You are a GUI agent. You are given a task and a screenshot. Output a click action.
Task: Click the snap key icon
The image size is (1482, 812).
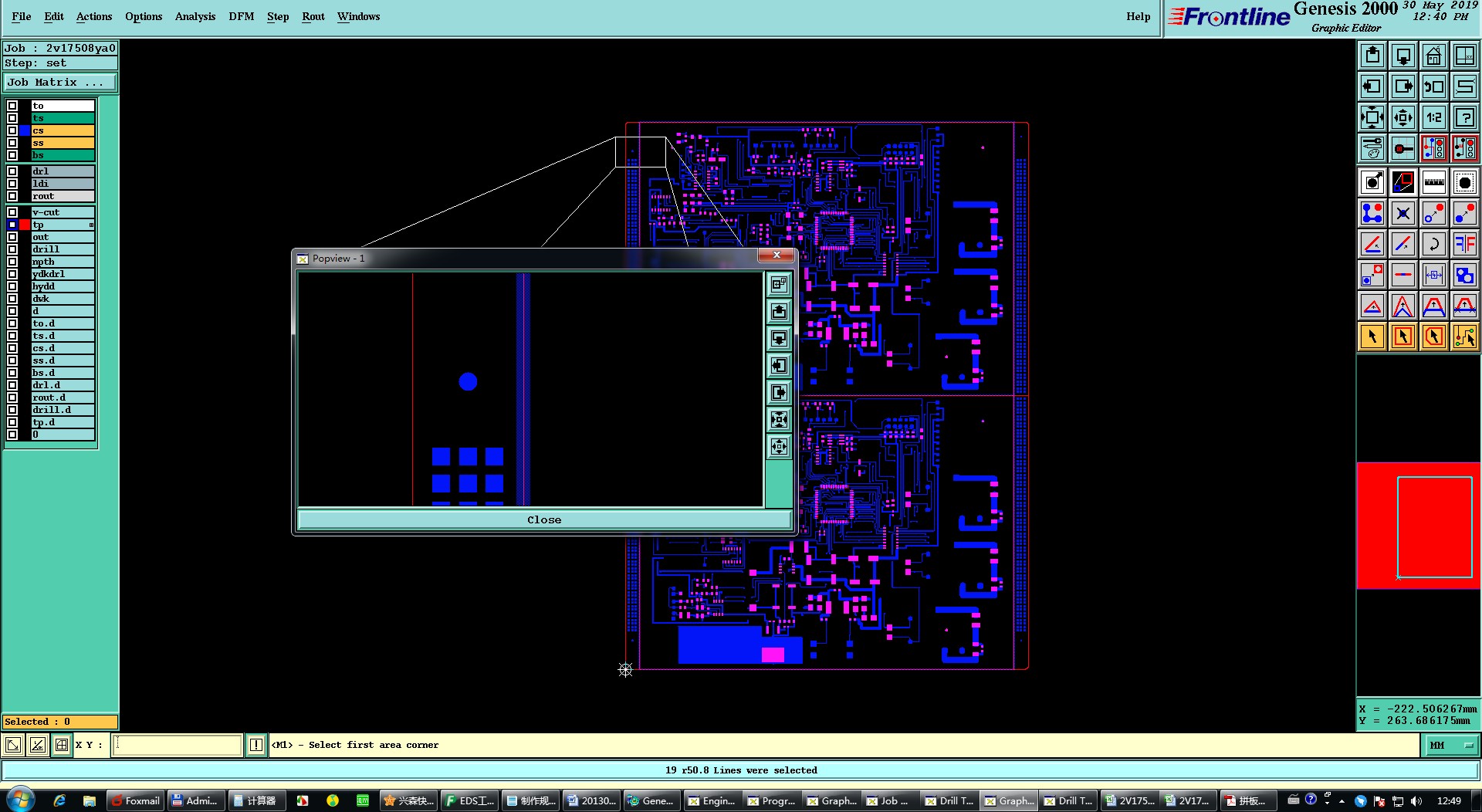1403,148
